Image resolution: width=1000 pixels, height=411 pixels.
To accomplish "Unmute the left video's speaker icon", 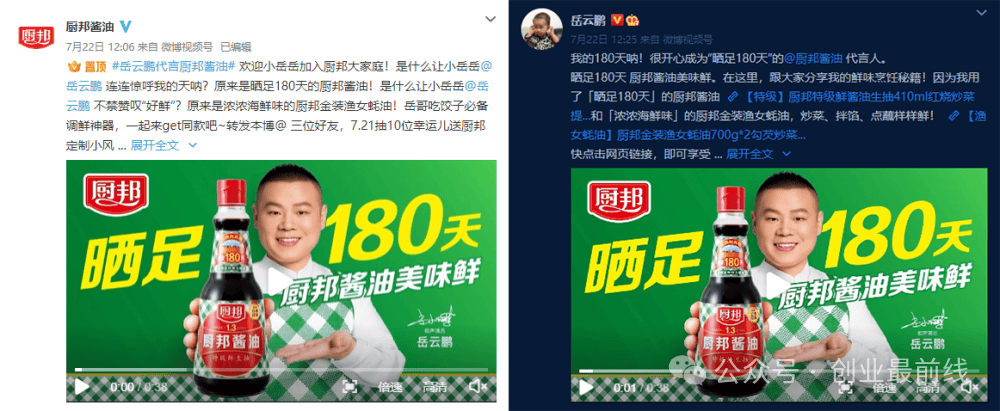I will 478,386.
